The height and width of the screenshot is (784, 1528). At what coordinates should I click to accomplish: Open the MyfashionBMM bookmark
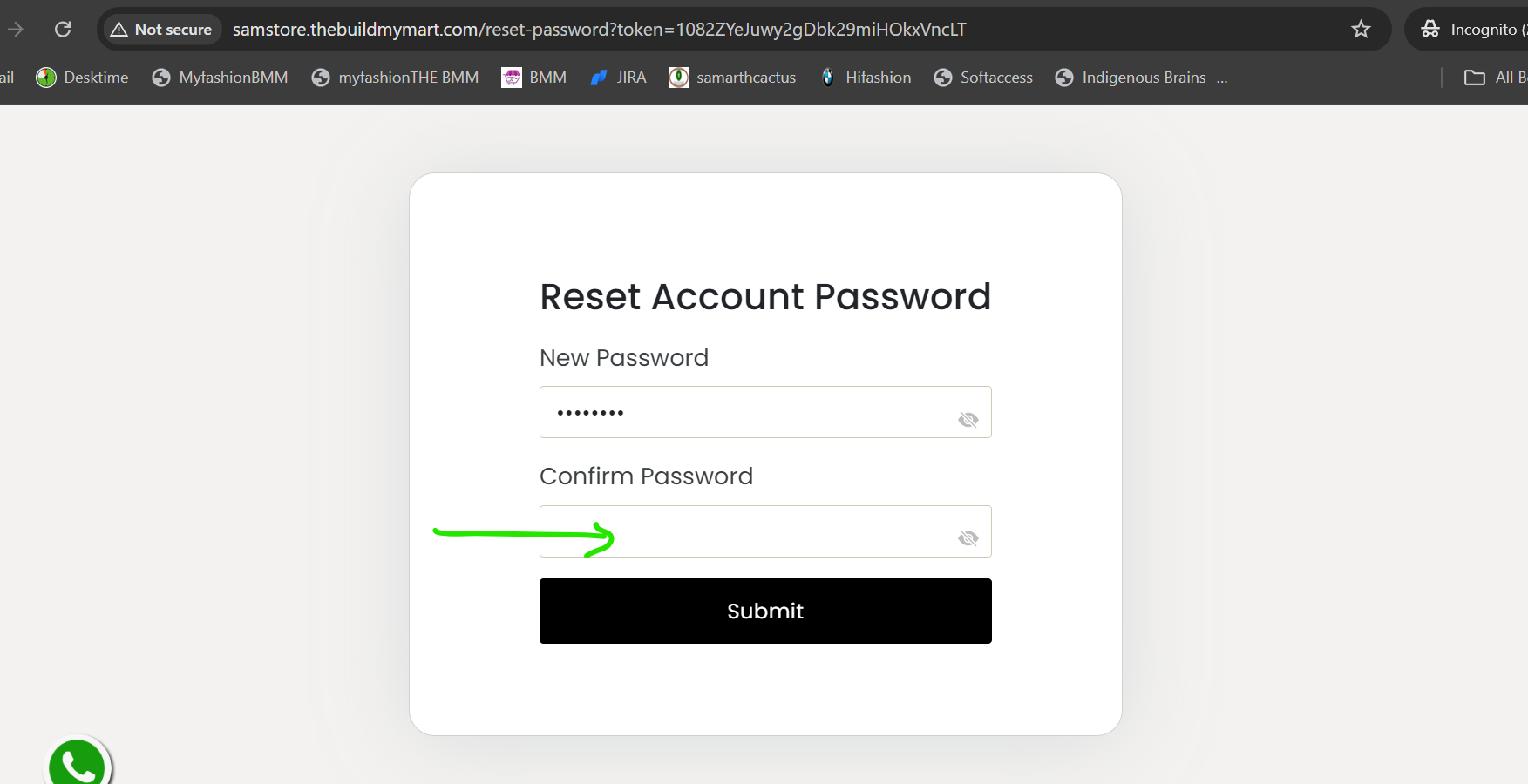click(x=220, y=78)
